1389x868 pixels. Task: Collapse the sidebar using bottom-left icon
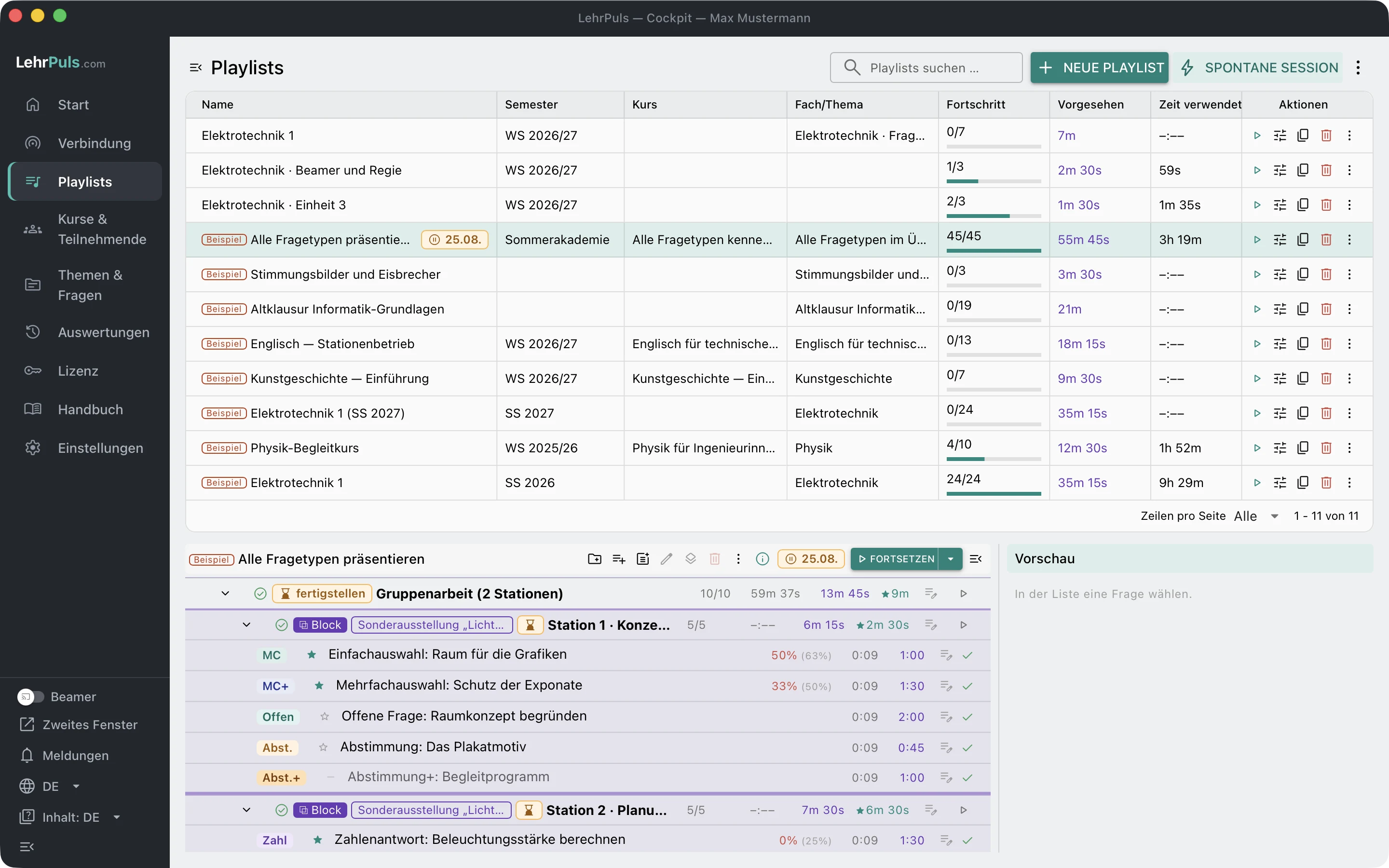coord(27,846)
